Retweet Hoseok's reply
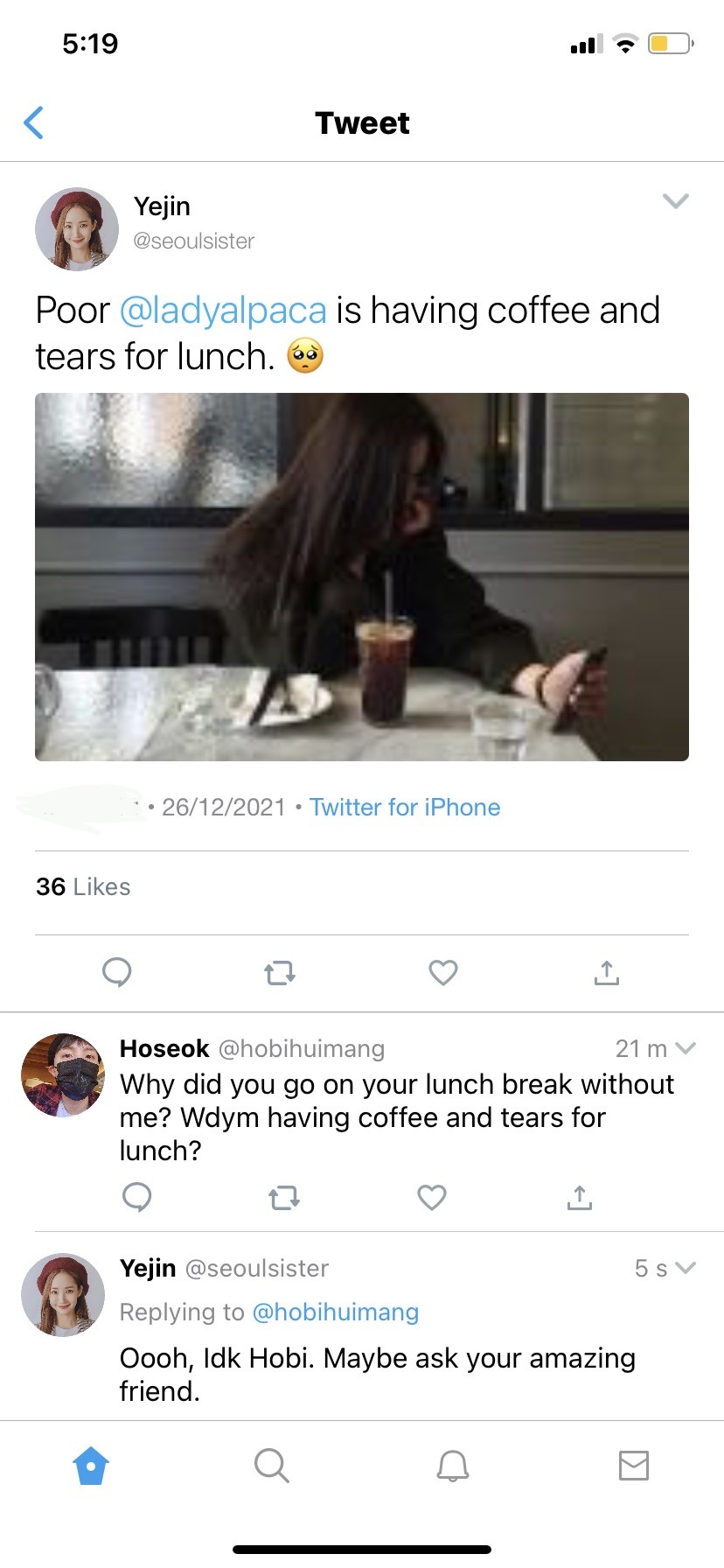 point(284,1197)
